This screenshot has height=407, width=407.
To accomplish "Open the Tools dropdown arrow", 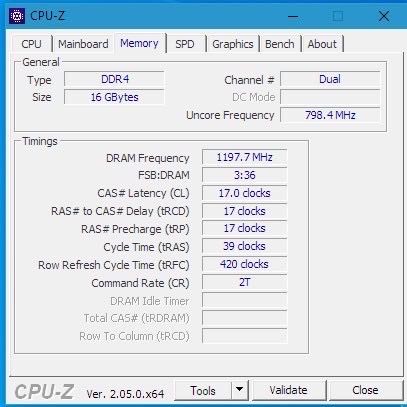I will pos(239,390).
